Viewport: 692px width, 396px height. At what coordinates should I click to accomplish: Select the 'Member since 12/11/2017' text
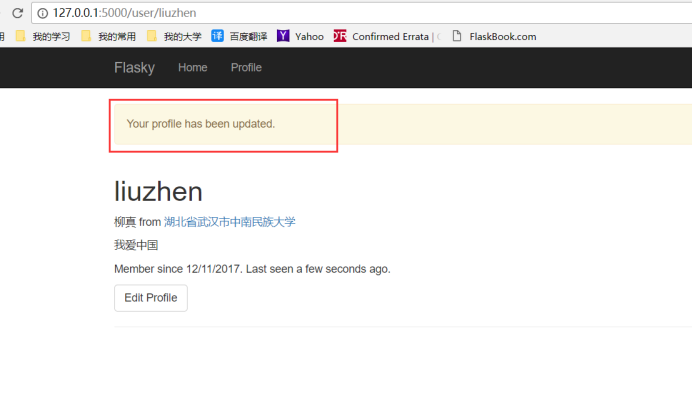click(x=178, y=269)
